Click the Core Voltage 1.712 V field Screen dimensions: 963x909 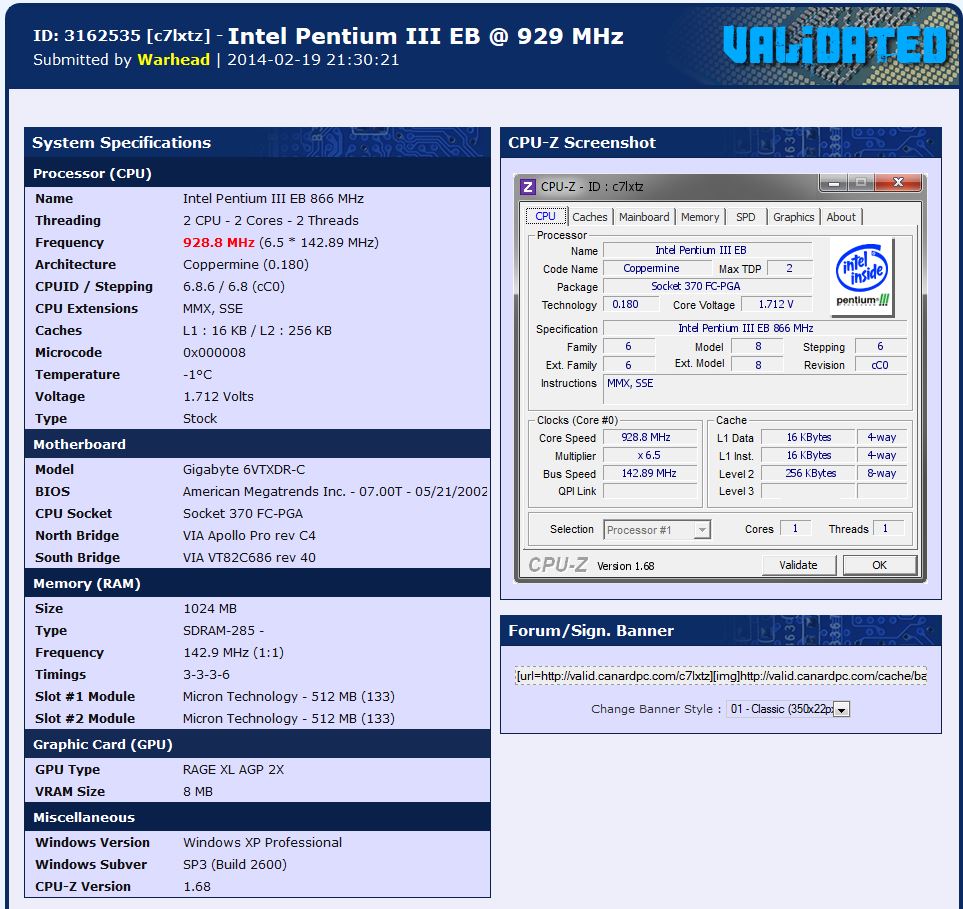pos(776,304)
